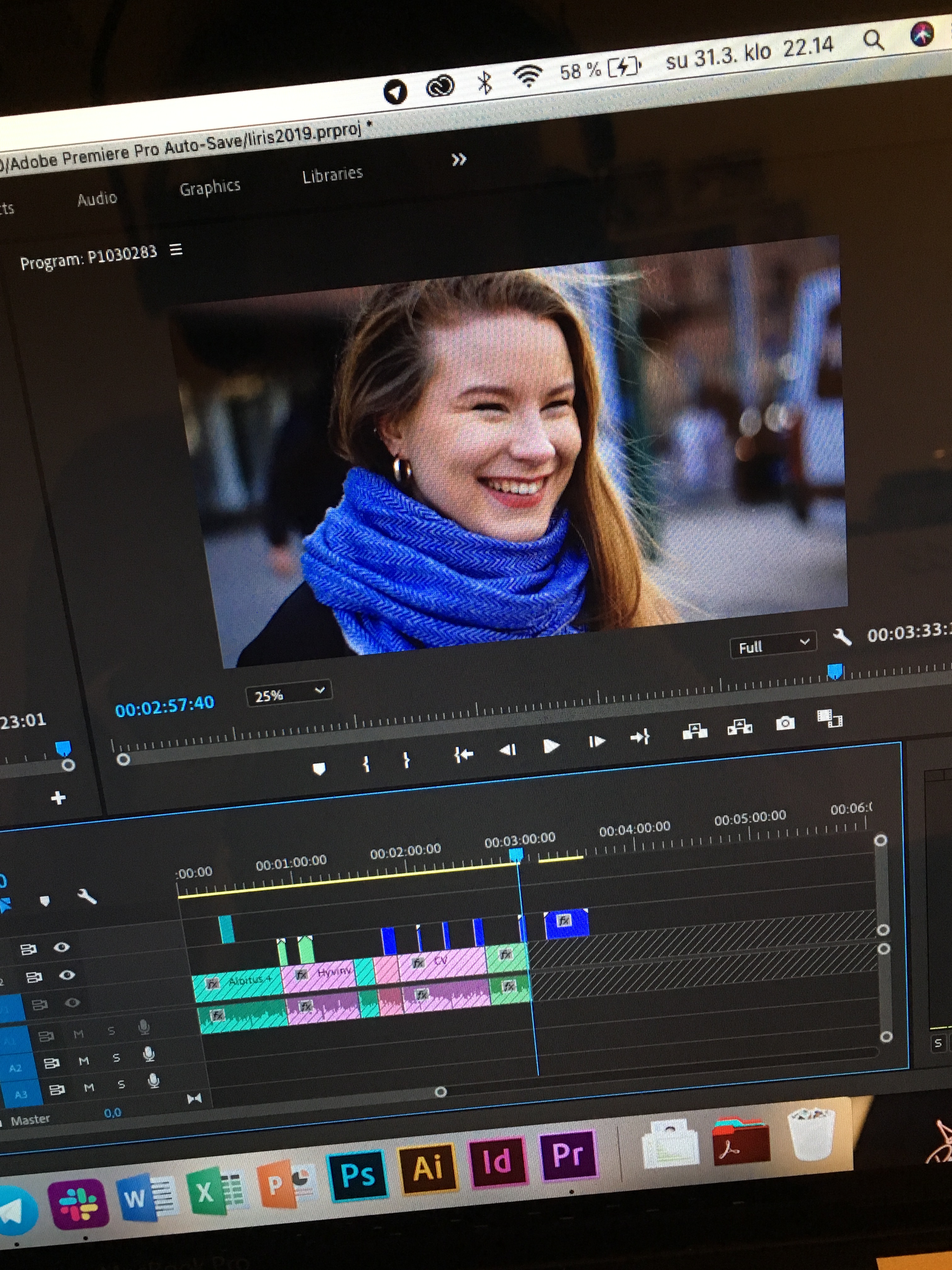952x1270 pixels.
Task: Click the Mark In bracket button
Action: pyautogui.click(x=366, y=764)
